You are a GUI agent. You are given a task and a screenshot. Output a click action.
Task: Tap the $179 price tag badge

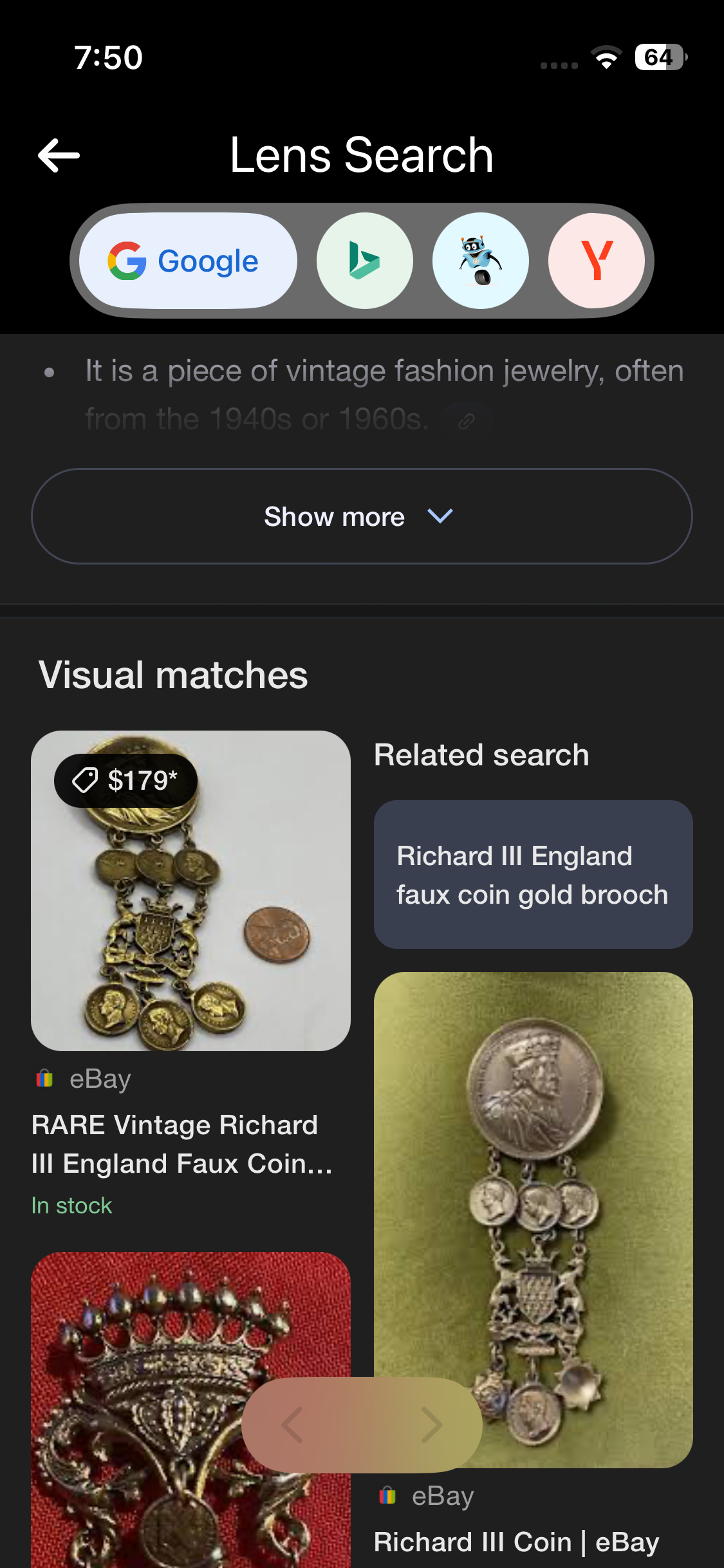(x=126, y=781)
